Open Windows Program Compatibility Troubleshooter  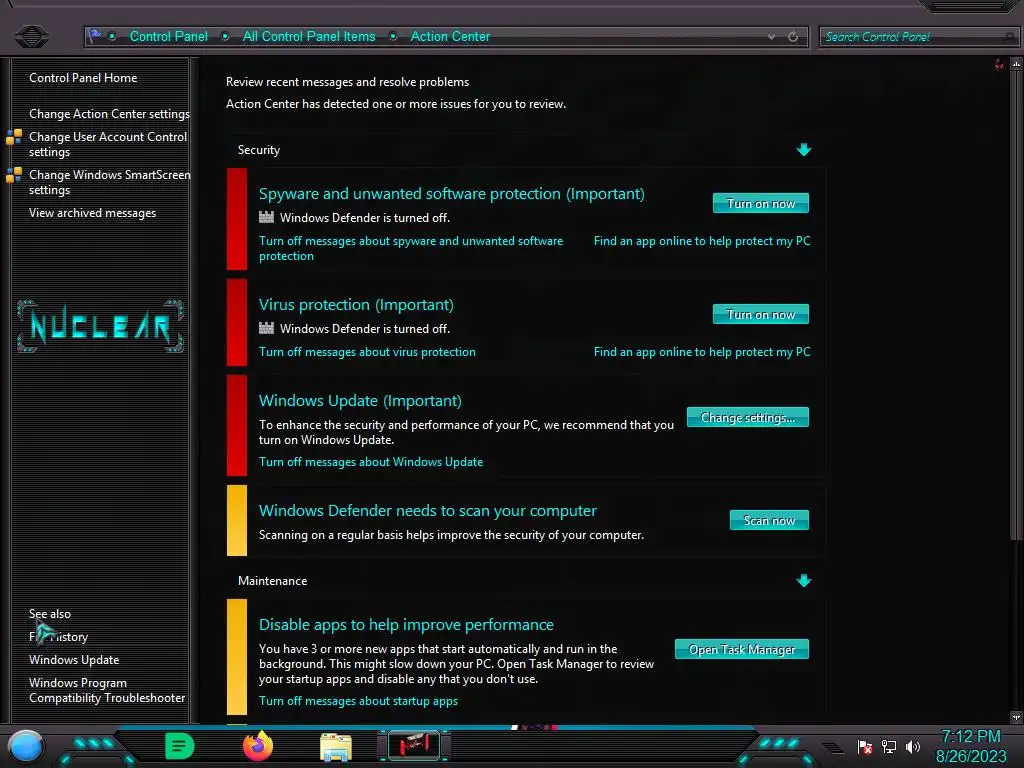(x=107, y=690)
